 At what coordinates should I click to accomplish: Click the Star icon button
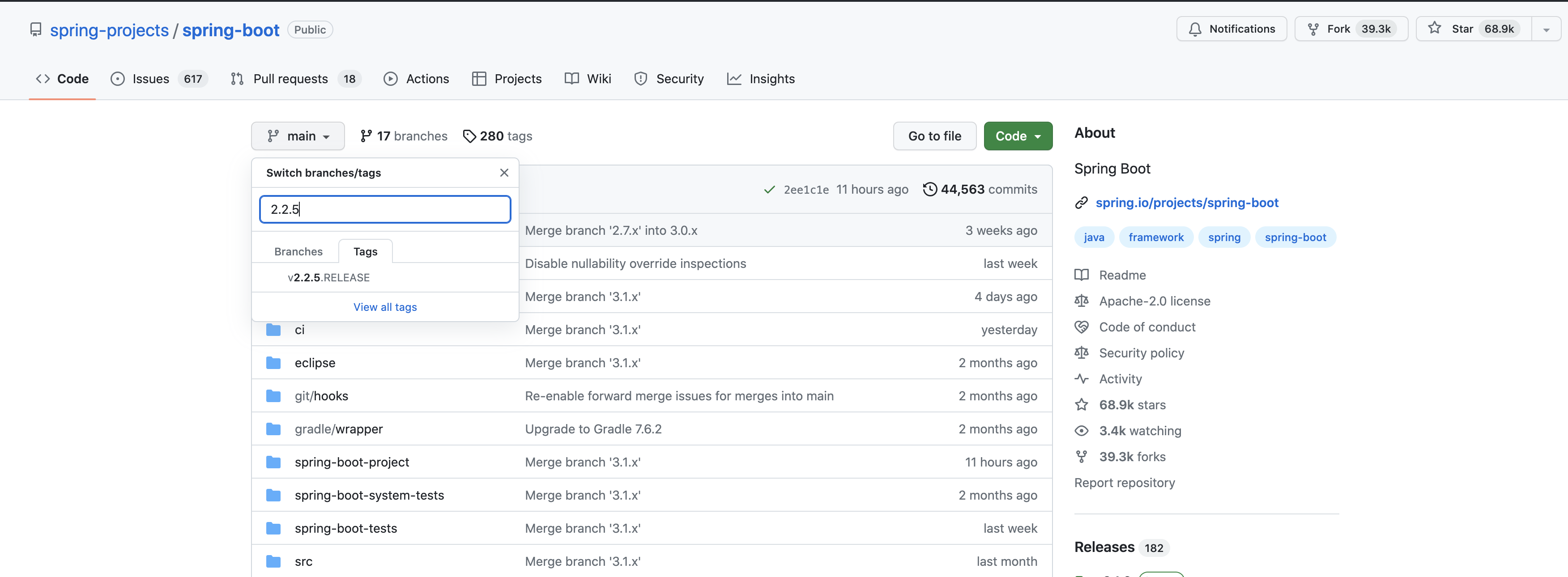(1435, 29)
